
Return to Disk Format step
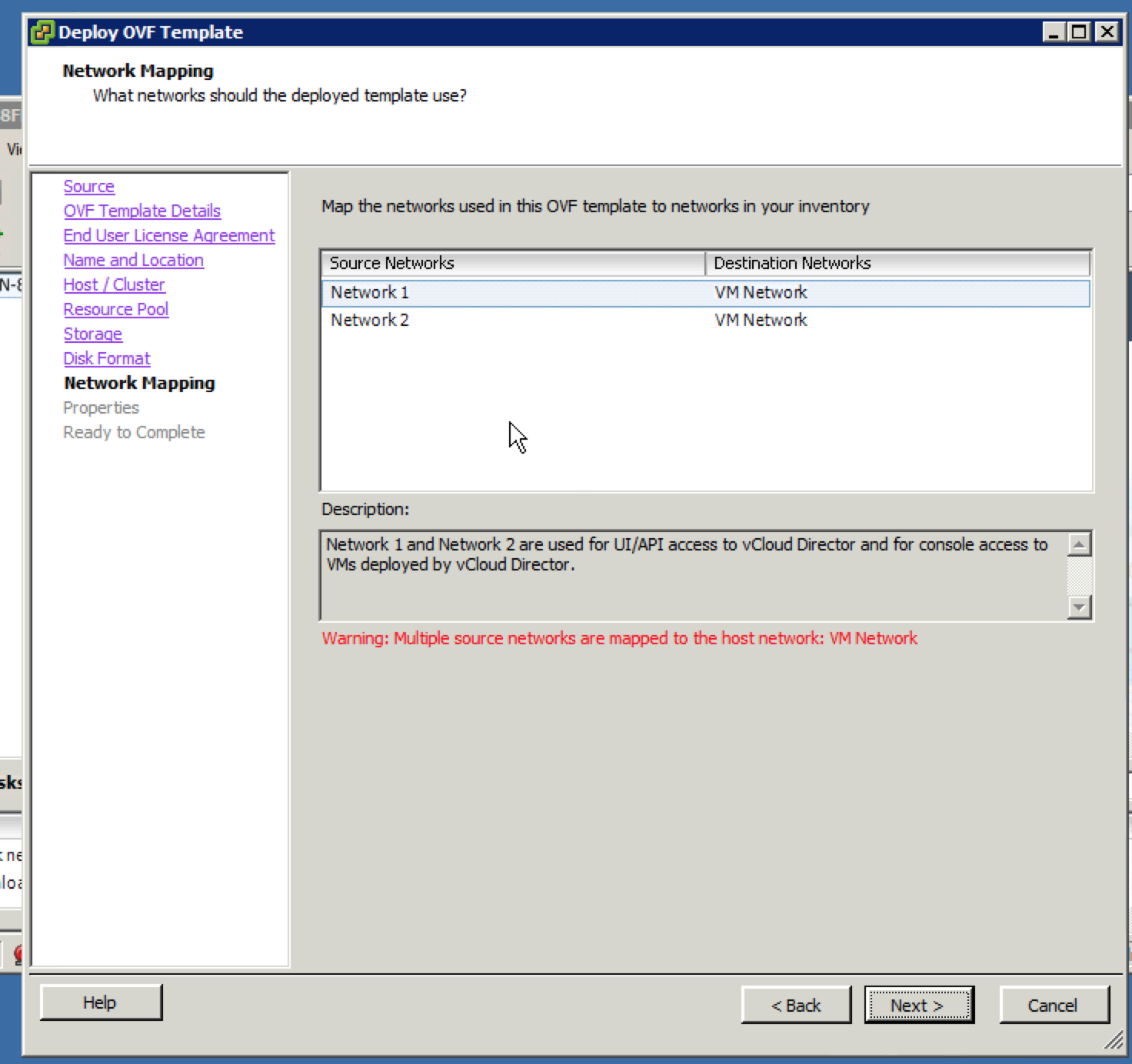pos(106,359)
